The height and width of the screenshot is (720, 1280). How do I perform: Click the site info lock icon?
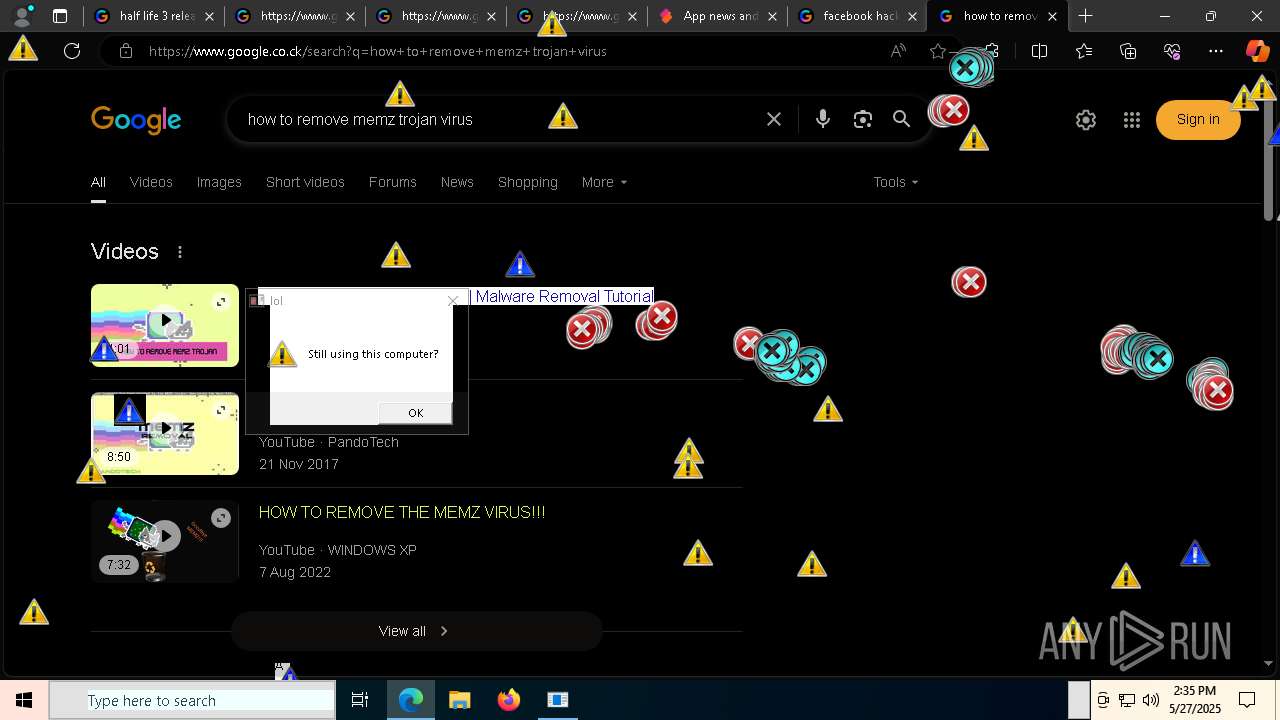(x=126, y=51)
